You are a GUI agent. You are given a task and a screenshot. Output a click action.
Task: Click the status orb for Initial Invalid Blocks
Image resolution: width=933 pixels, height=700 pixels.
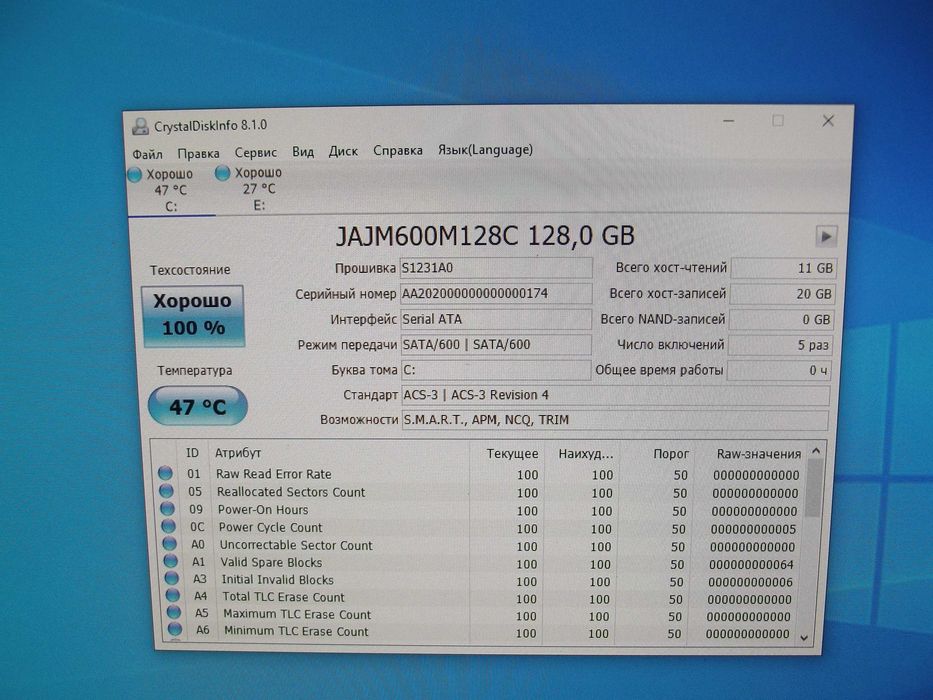(171, 578)
